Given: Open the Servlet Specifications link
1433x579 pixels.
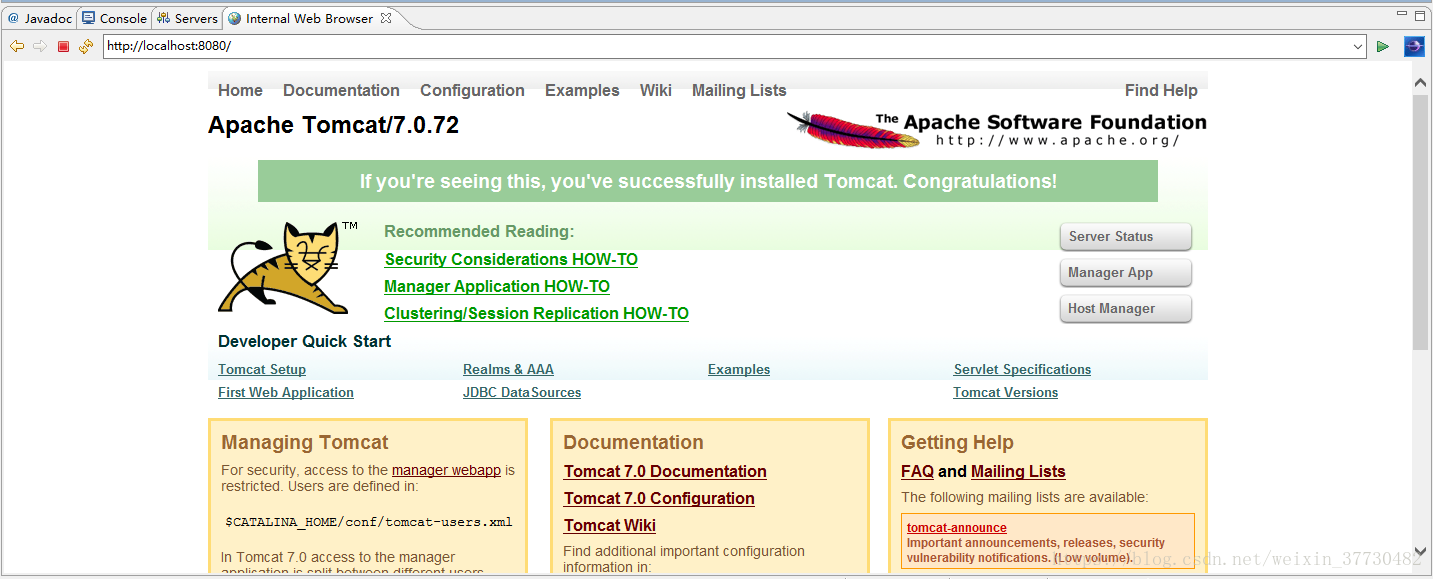Looking at the screenshot, I should (x=1022, y=369).
